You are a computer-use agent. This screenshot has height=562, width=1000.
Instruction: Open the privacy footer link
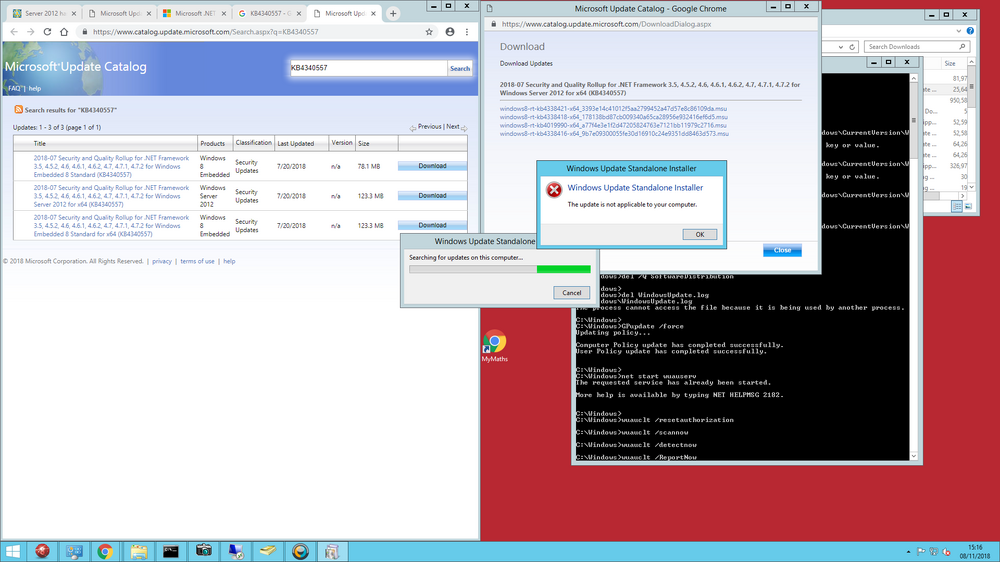point(162,261)
